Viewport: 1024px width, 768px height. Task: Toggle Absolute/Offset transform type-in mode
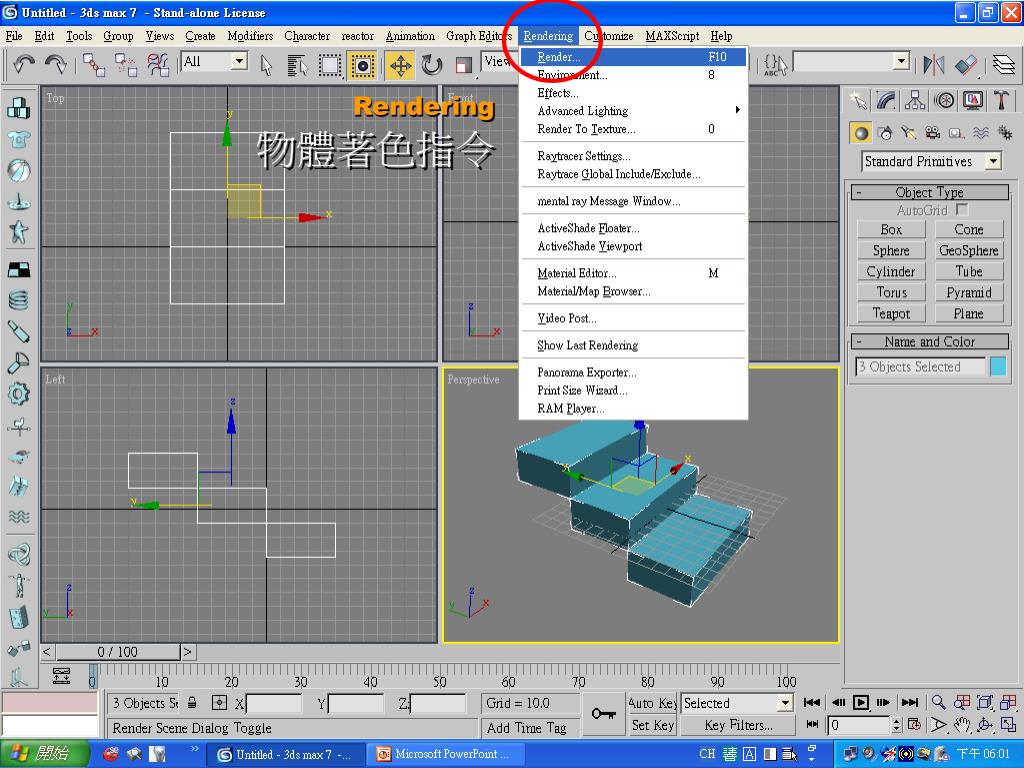coord(219,703)
